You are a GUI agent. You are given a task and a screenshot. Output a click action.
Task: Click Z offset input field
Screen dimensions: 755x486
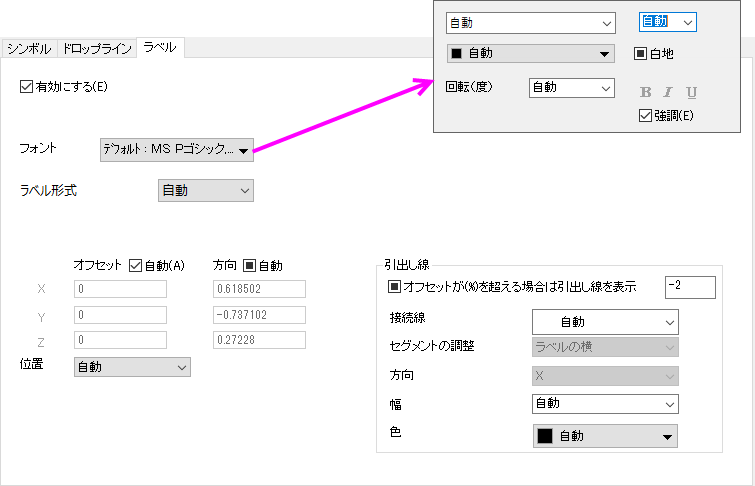coord(120,340)
